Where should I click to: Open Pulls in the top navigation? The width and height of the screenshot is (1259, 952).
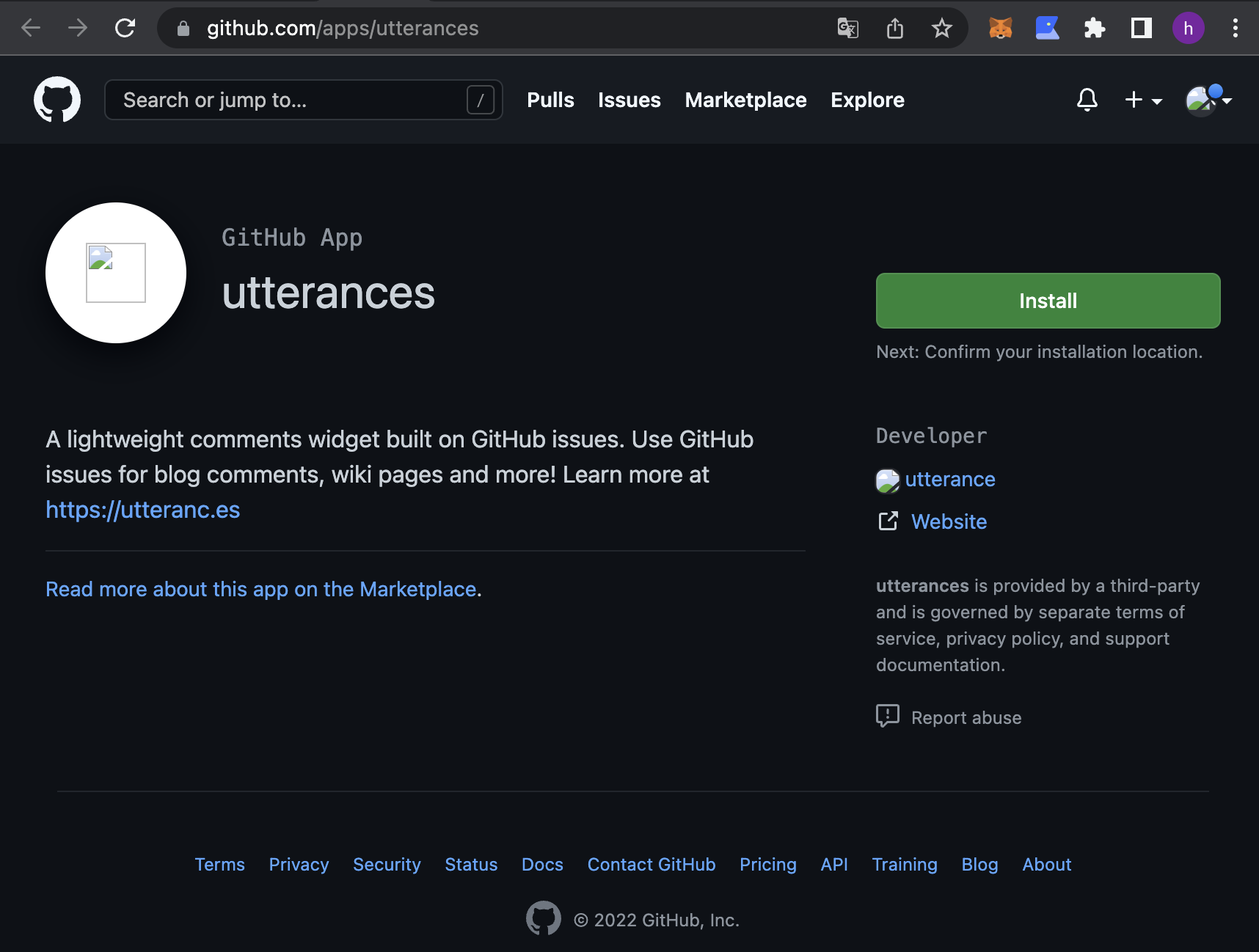coord(550,100)
